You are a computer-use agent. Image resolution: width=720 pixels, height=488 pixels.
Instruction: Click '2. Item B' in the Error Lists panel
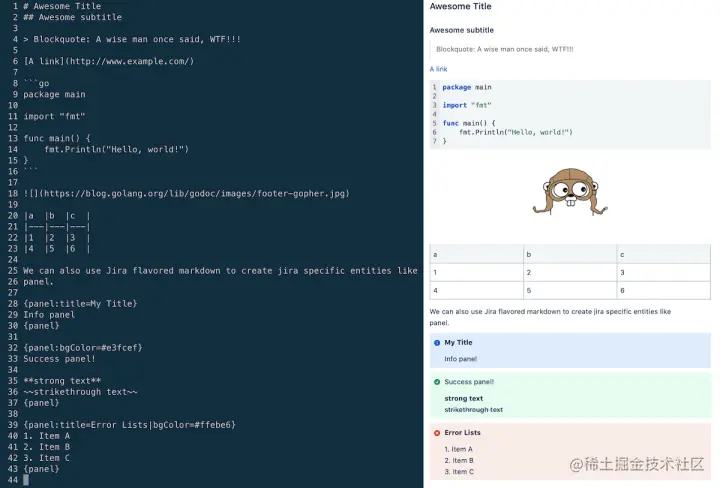pyautogui.click(x=459, y=460)
